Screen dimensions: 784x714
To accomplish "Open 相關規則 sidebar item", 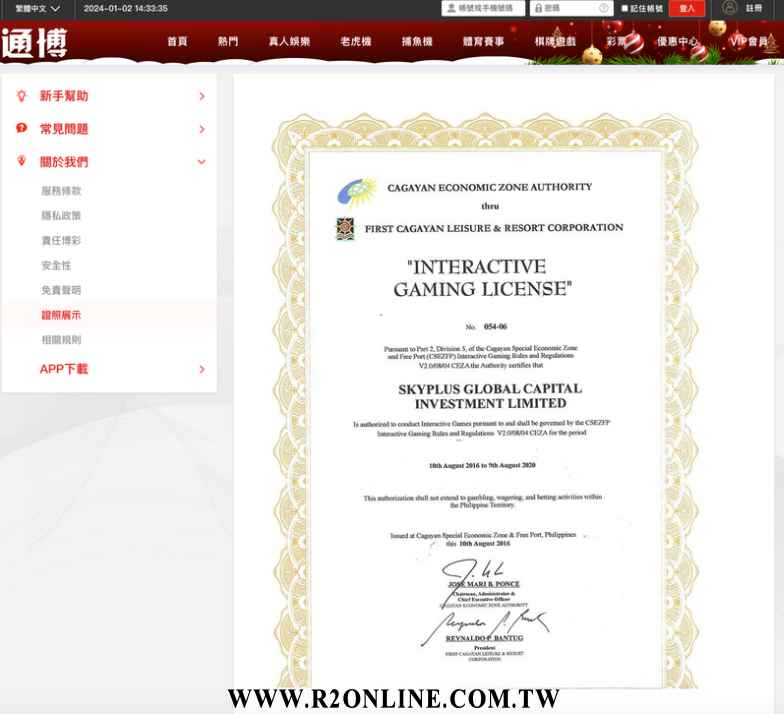I will 61,340.
